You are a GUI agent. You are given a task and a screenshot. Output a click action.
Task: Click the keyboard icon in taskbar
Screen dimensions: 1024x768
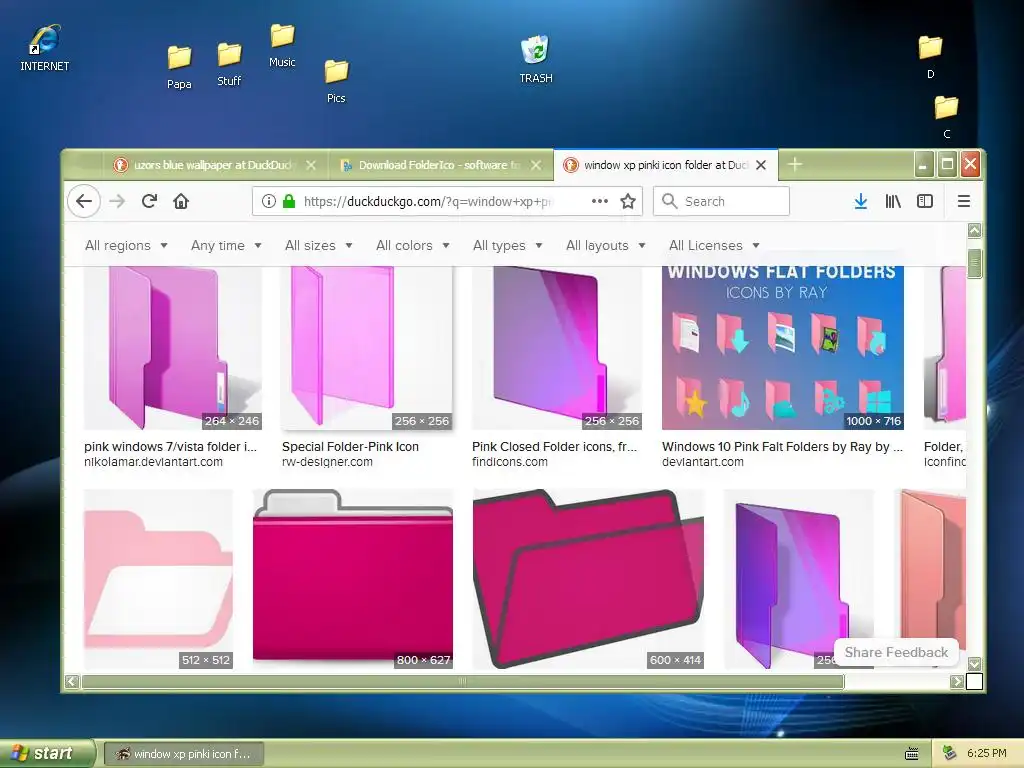tap(912, 754)
